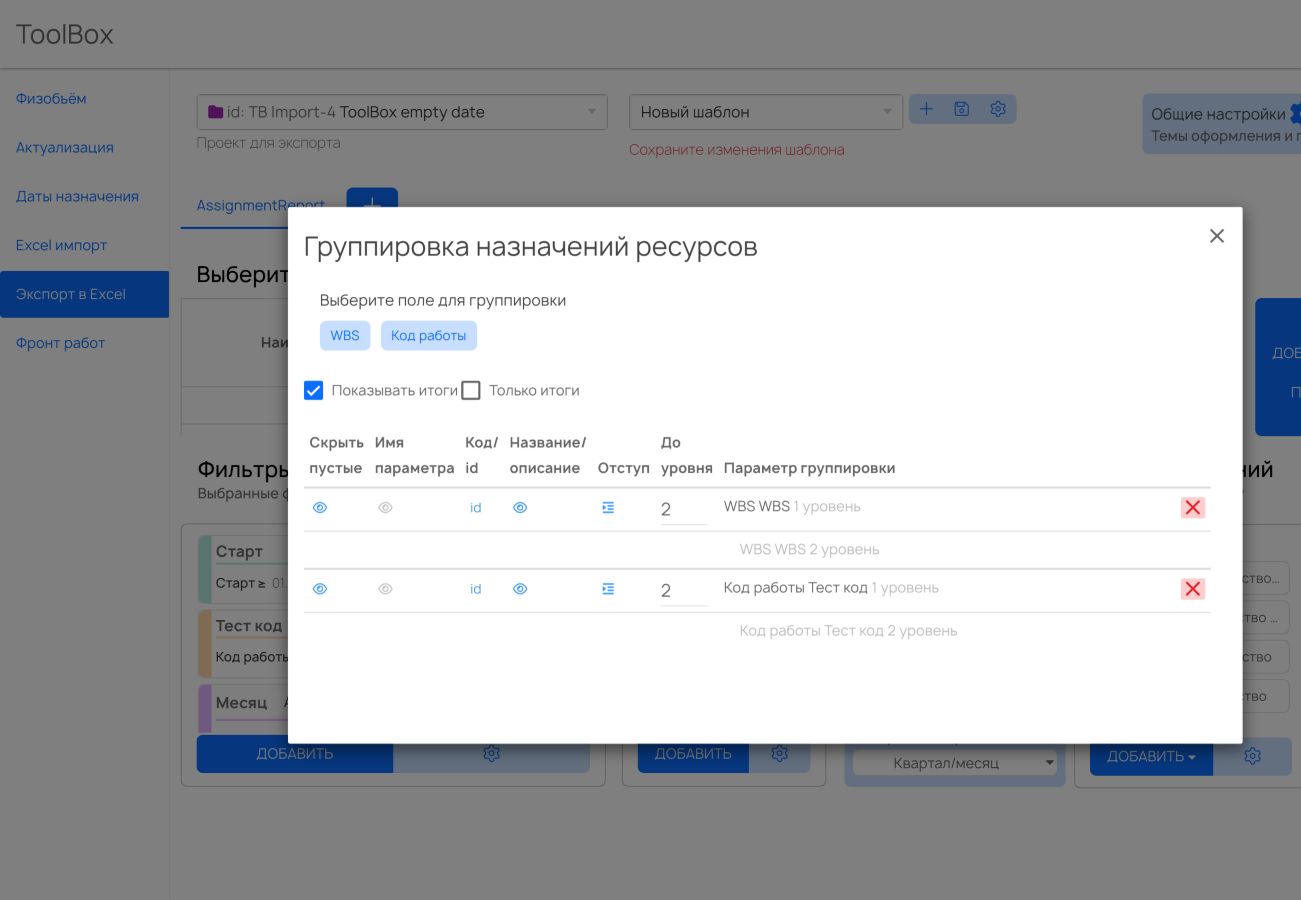1301x900 pixels.
Task: Click purple folder icon in project selector
Action: point(215,112)
